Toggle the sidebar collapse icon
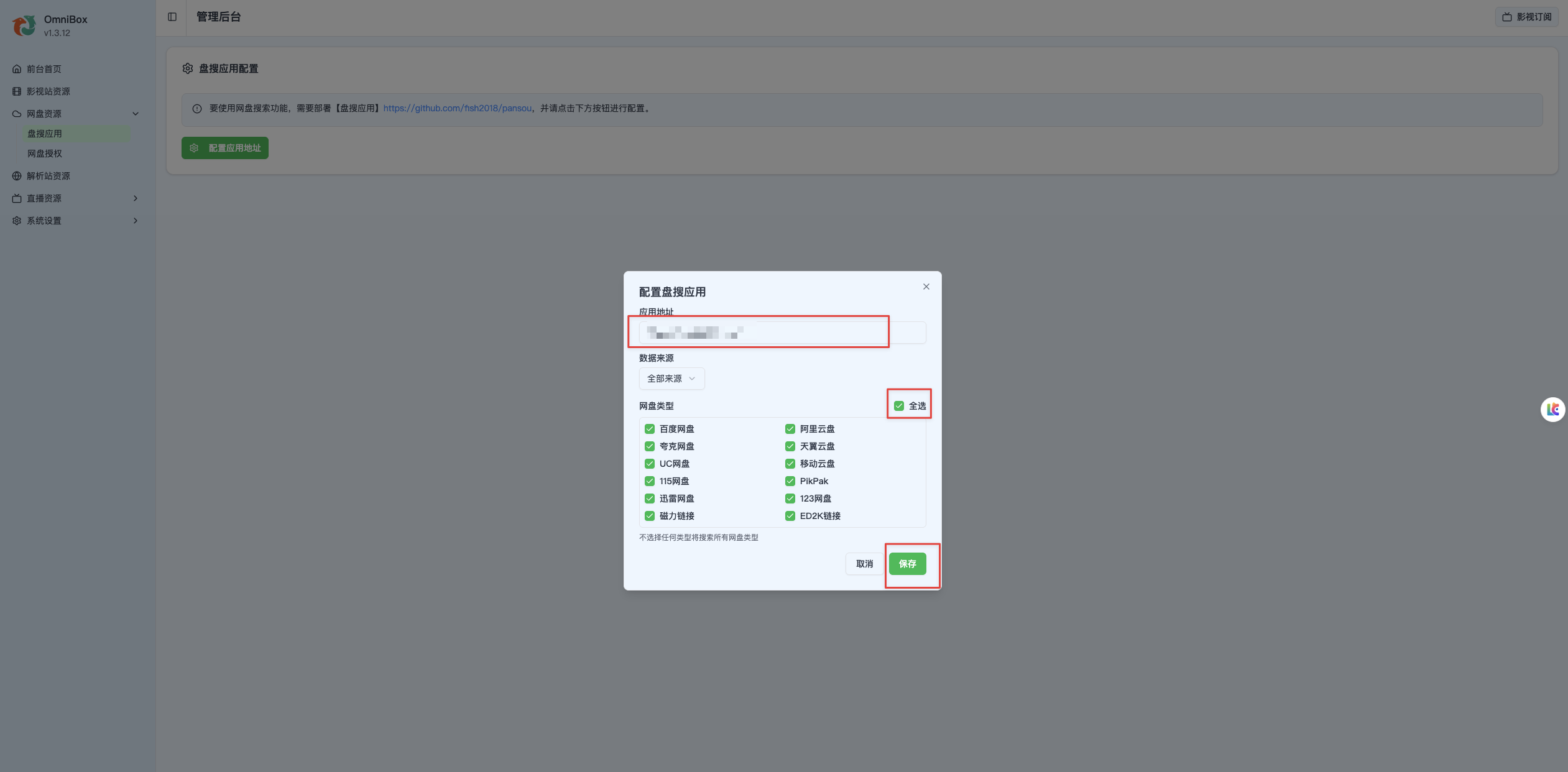 [x=172, y=17]
